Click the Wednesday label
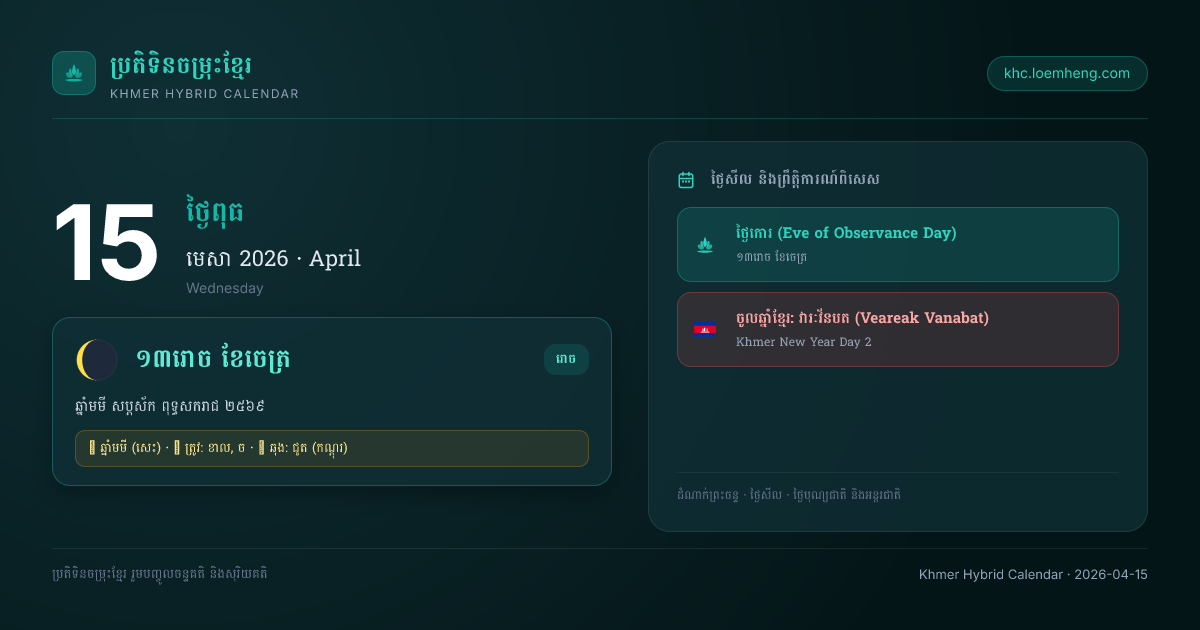1200x630 pixels. point(225,288)
